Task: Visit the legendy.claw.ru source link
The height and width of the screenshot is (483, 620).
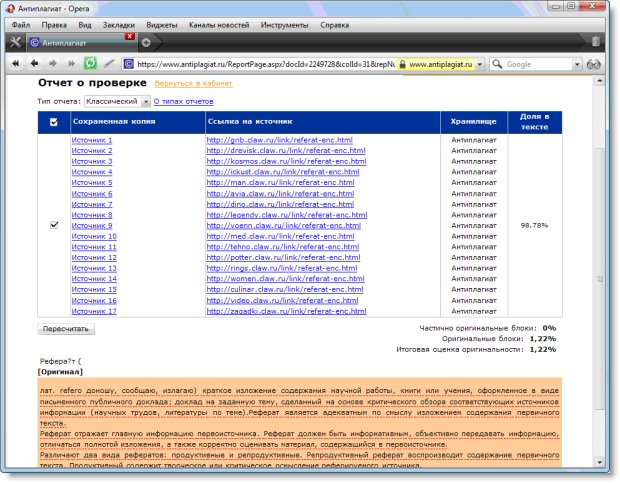Action: click(287, 215)
